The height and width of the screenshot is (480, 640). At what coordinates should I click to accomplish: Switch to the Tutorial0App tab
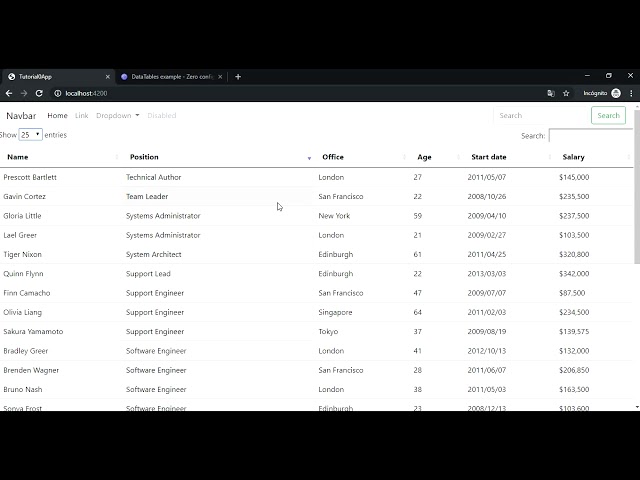(57, 77)
